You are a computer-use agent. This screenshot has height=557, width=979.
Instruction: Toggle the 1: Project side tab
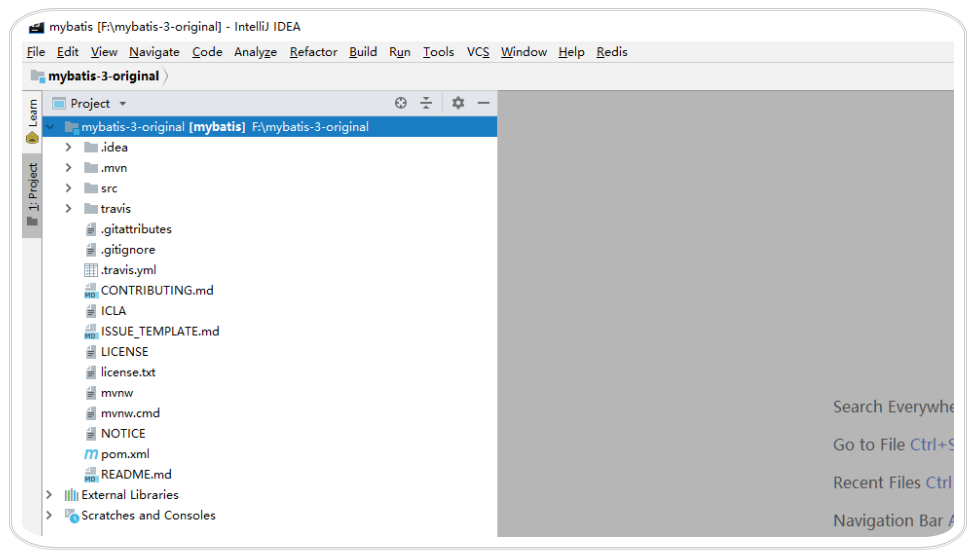point(32,195)
